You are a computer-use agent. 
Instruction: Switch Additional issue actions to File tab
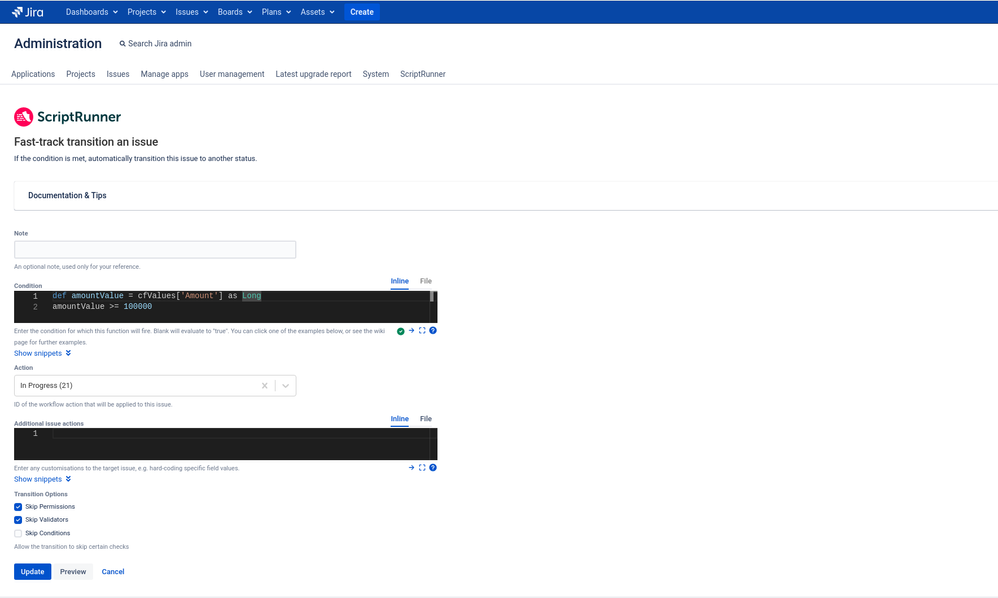[426, 419]
